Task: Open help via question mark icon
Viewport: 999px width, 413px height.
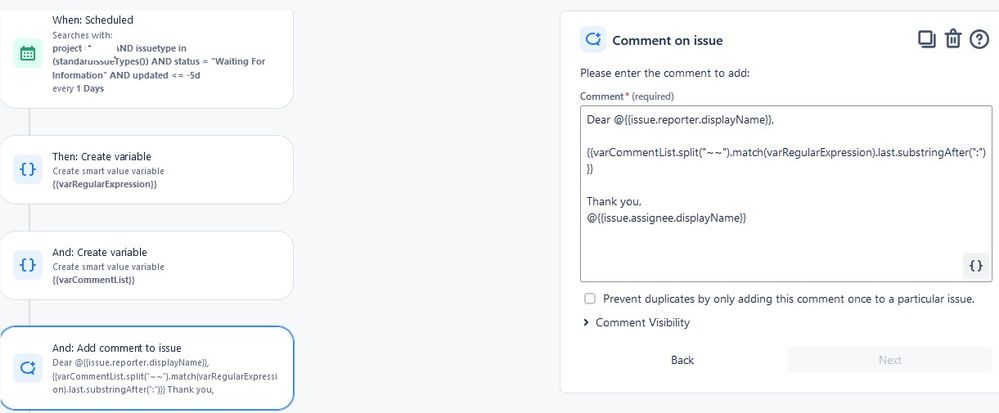Action: pyautogui.click(x=979, y=40)
